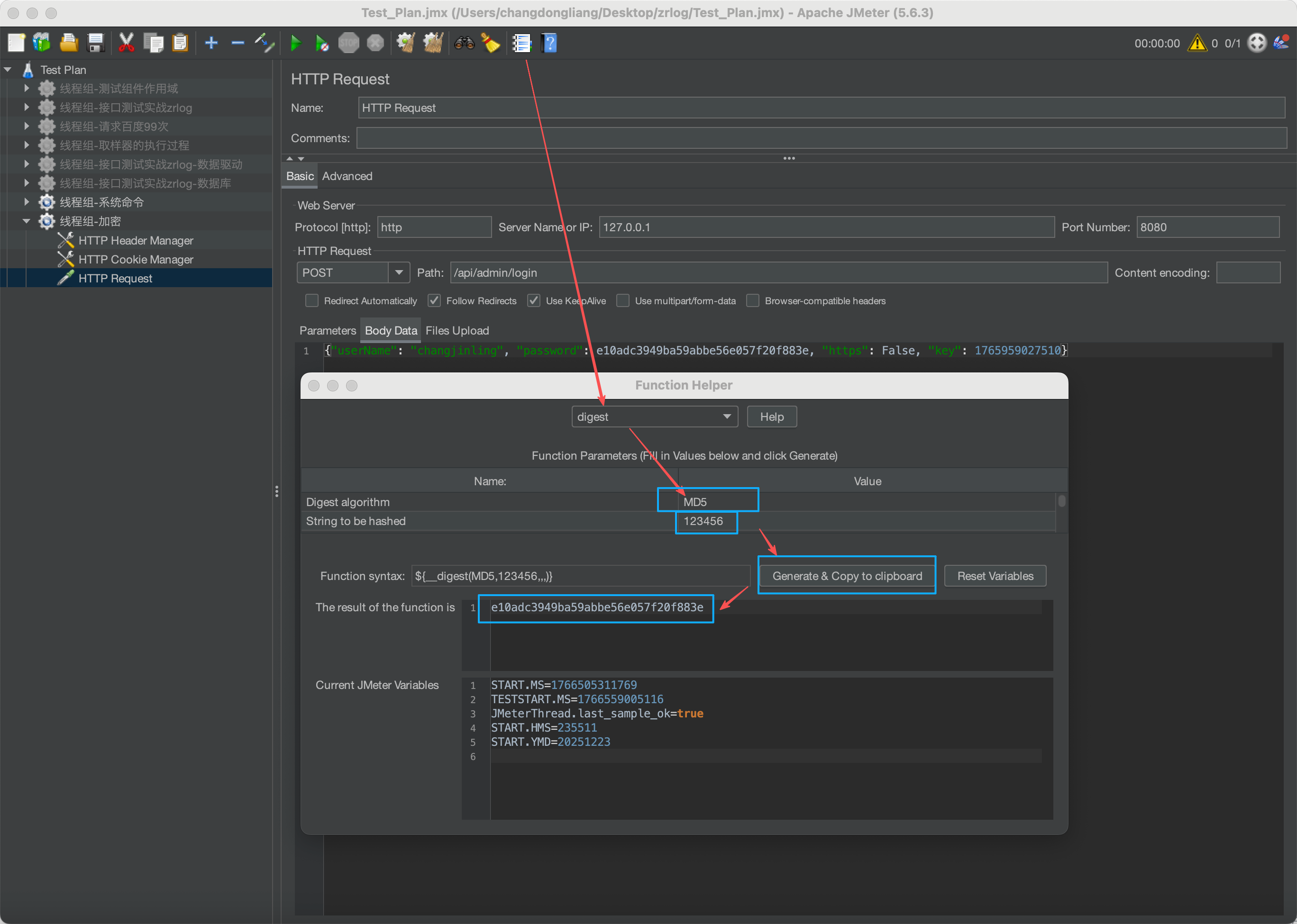This screenshot has width=1297, height=924.
Task: Switch to the Advanced tab
Action: click(x=347, y=176)
